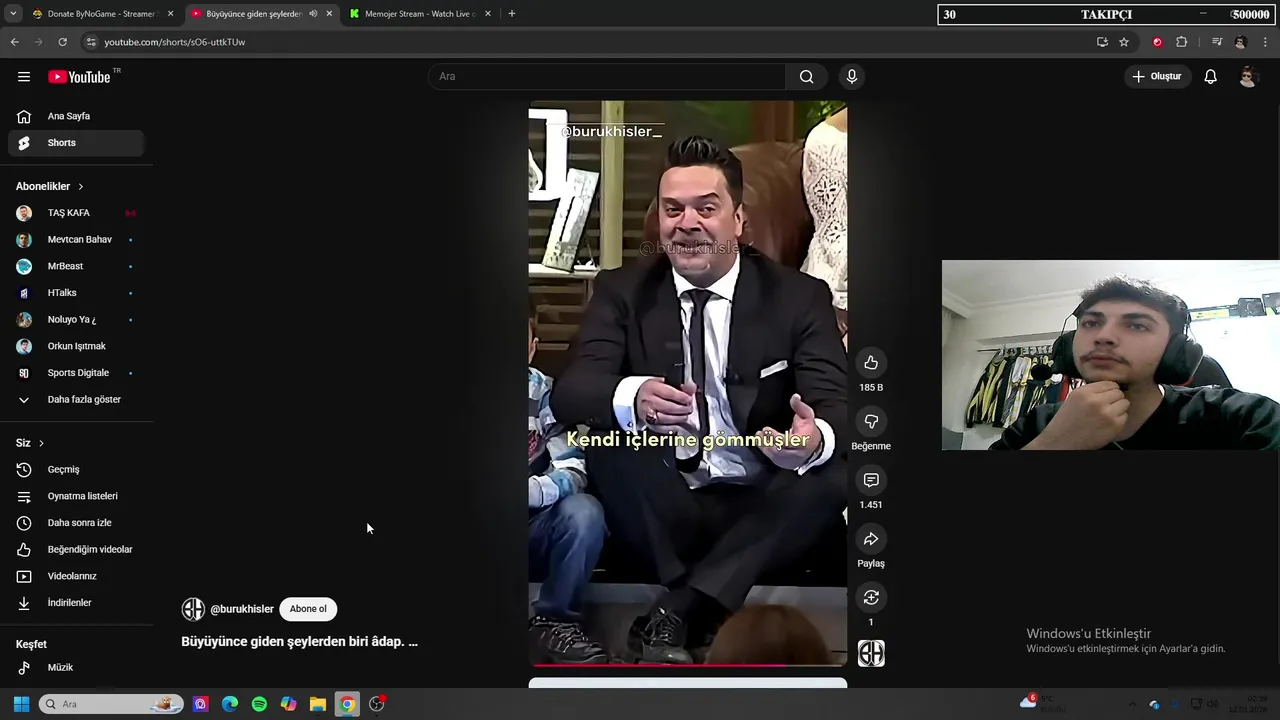This screenshot has height=720, width=1280.
Task: Click Abone ol subscribe button
Action: [308, 609]
